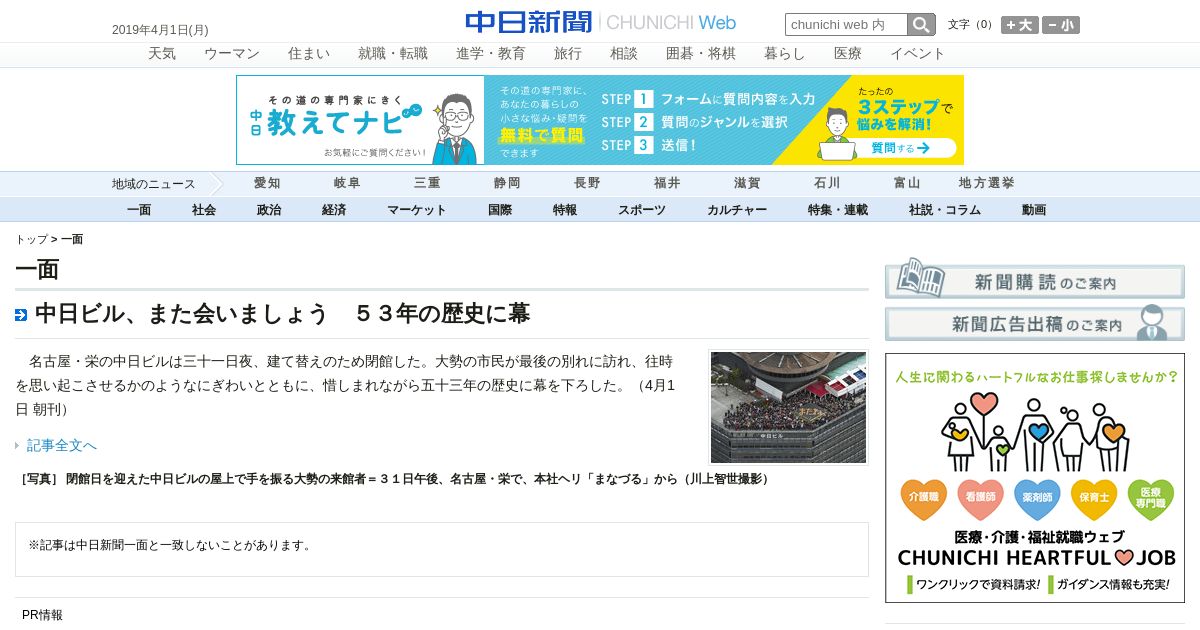Open the イベント section
This screenshot has height=630, width=1200.
918,54
